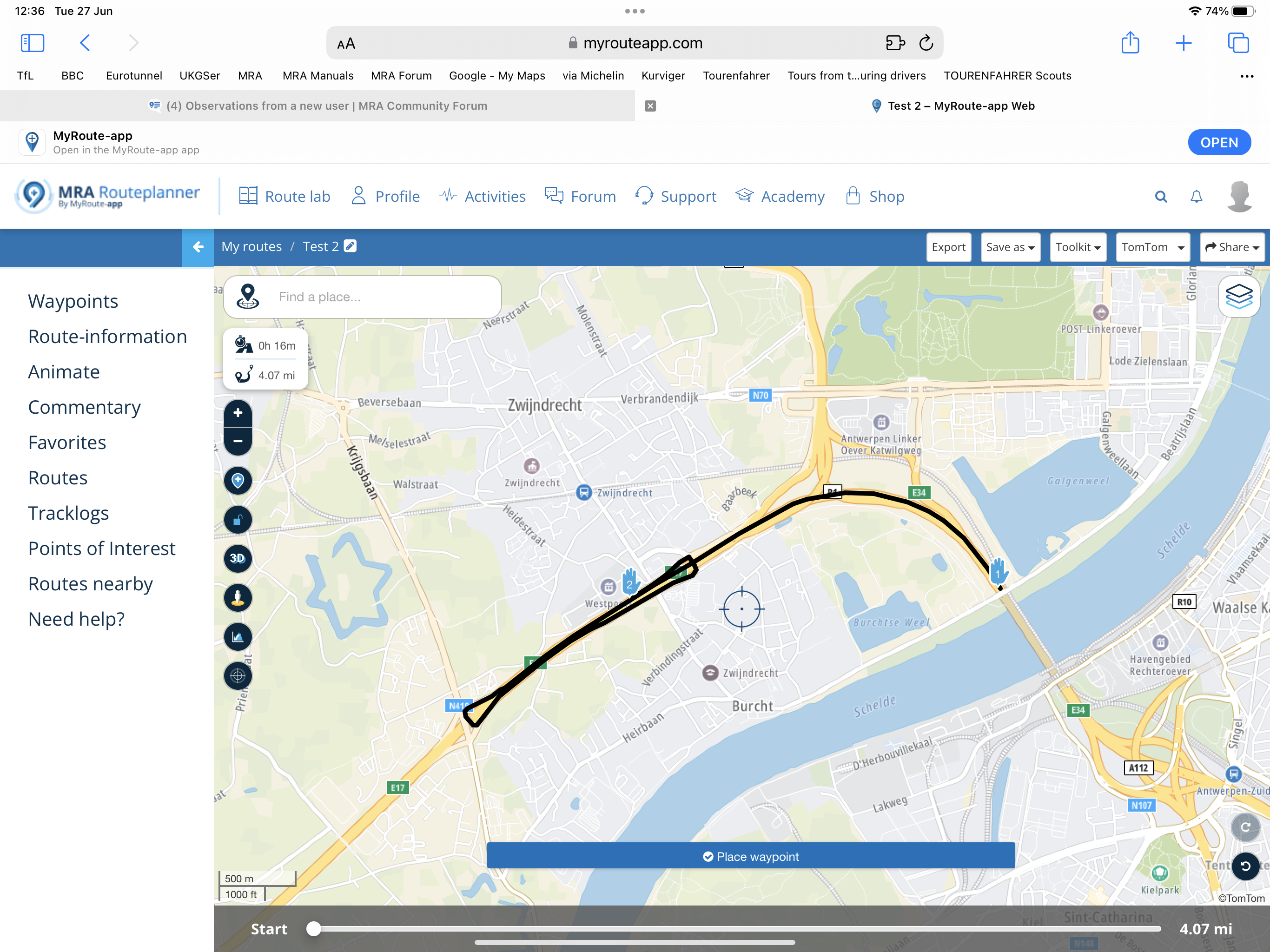Switch to Observations from a new user tab

[317, 106]
